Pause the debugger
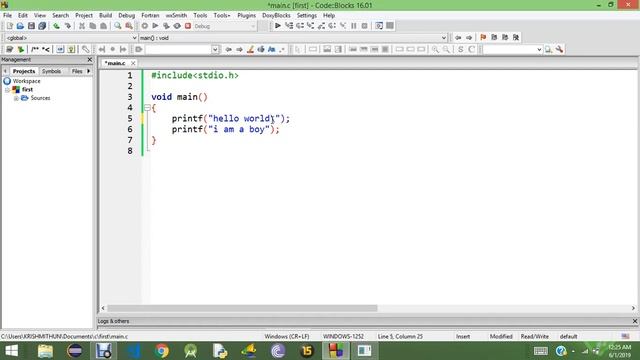The height and width of the screenshot is (360, 640). coord(353,26)
